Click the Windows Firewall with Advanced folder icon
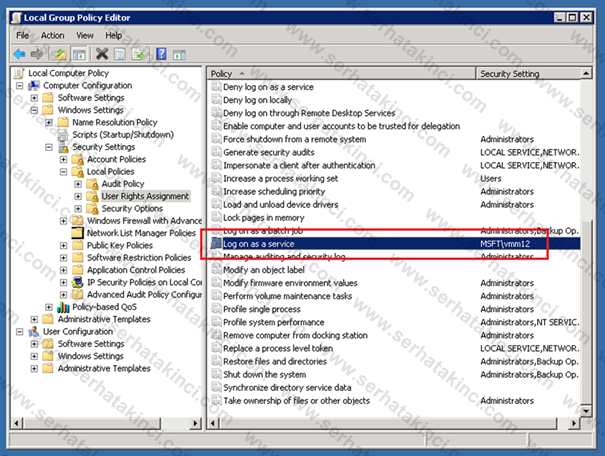 pyautogui.click(x=78, y=221)
